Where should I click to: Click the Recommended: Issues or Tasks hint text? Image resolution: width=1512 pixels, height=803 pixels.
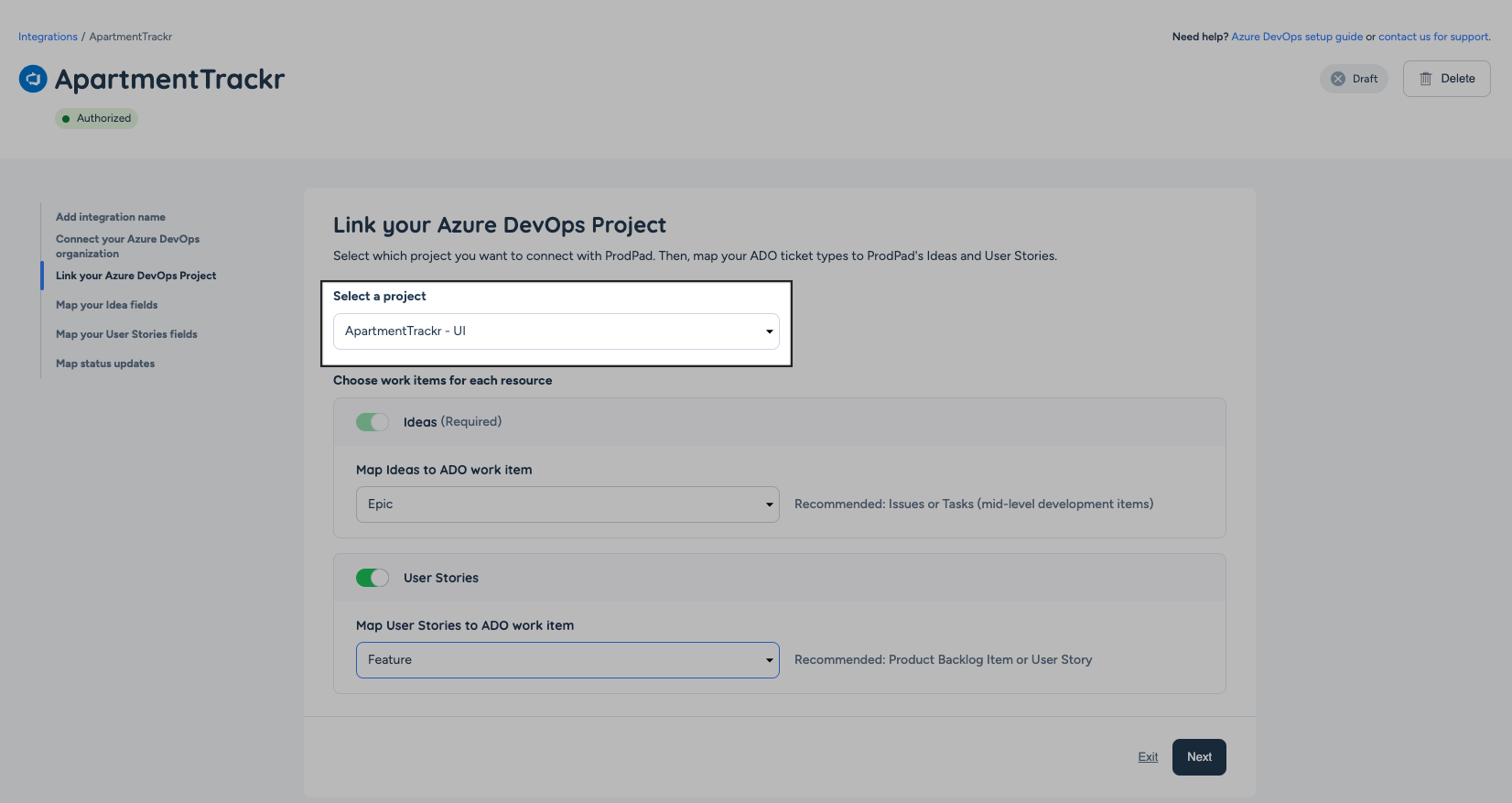pos(974,505)
